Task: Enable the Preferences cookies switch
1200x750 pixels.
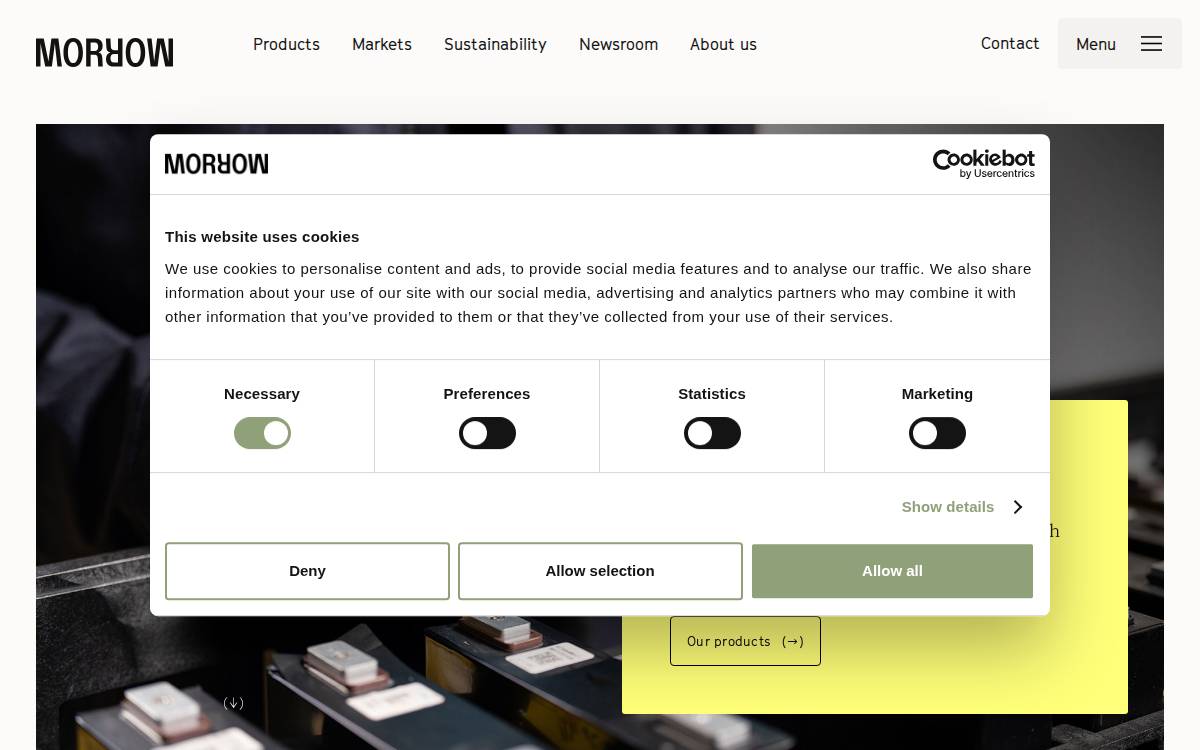Action: pos(487,433)
